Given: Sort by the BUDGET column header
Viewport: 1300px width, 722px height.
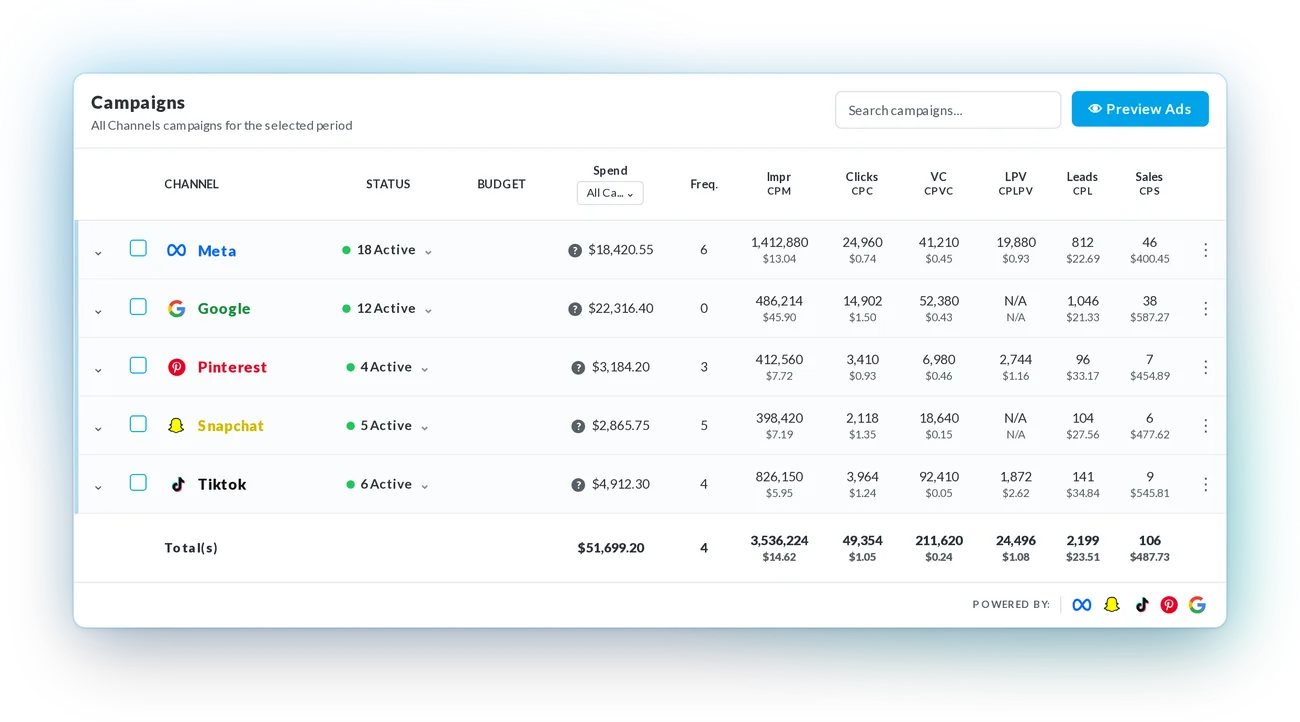Looking at the screenshot, I should (x=501, y=184).
